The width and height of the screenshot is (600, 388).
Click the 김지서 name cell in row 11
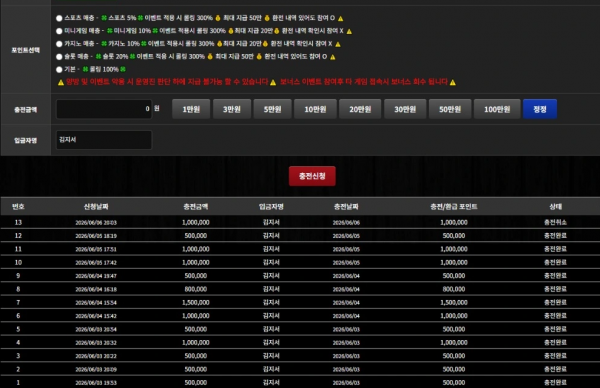pos(271,249)
